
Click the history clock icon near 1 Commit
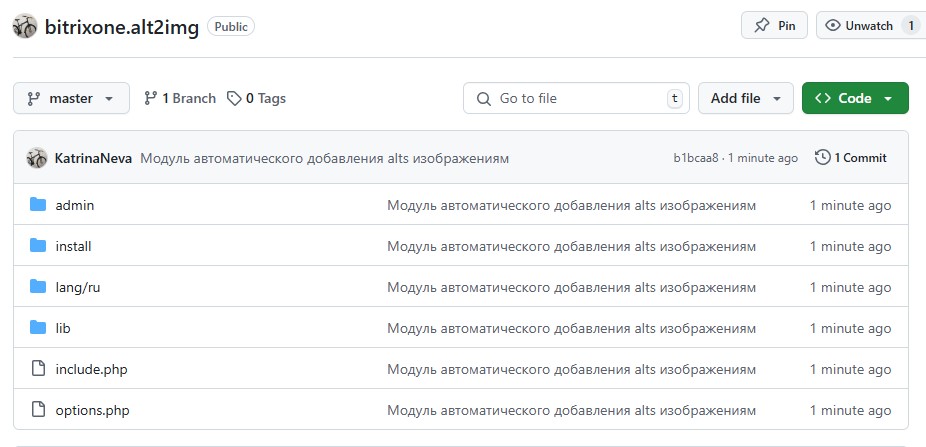pos(823,158)
